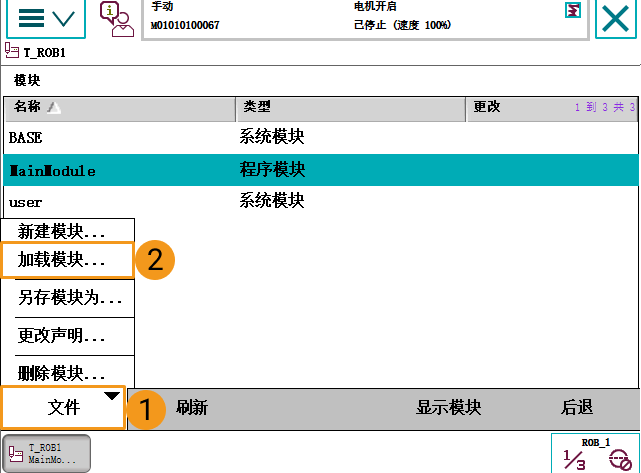Select the user module row

321,202
